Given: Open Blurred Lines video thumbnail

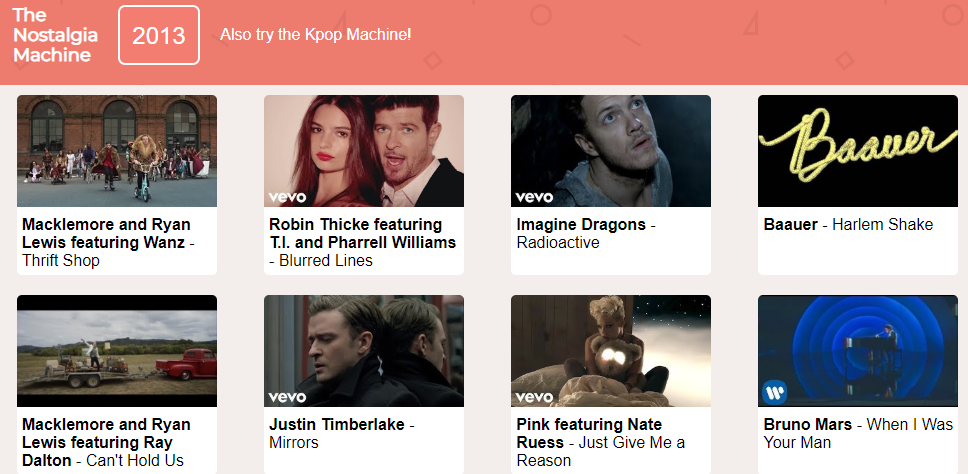Looking at the screenshot, I should [364, 151].
